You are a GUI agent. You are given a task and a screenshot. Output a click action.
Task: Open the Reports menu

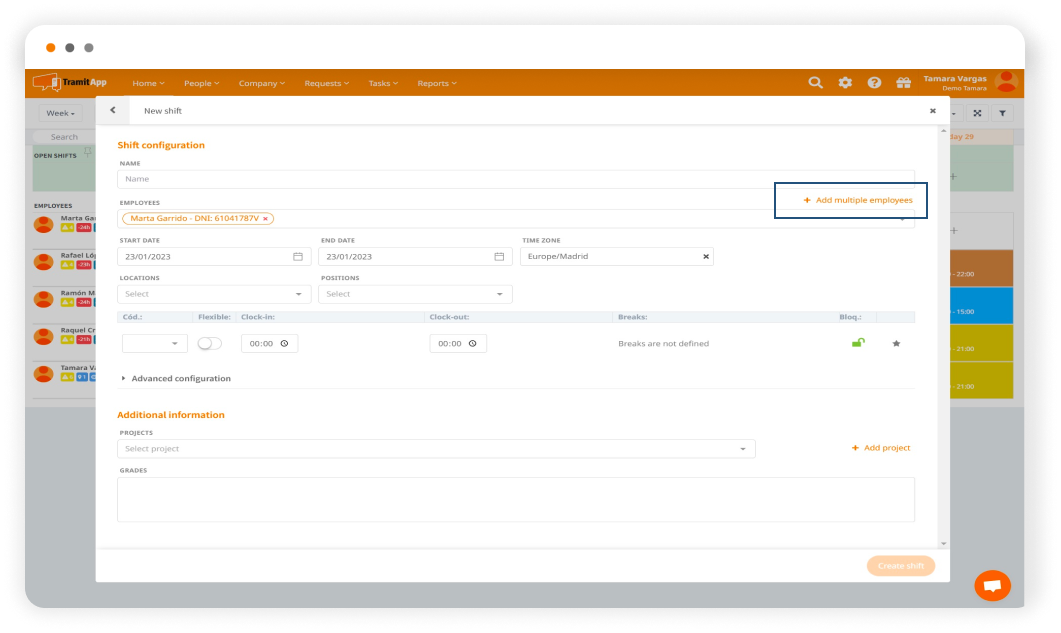tap(436, 84)
